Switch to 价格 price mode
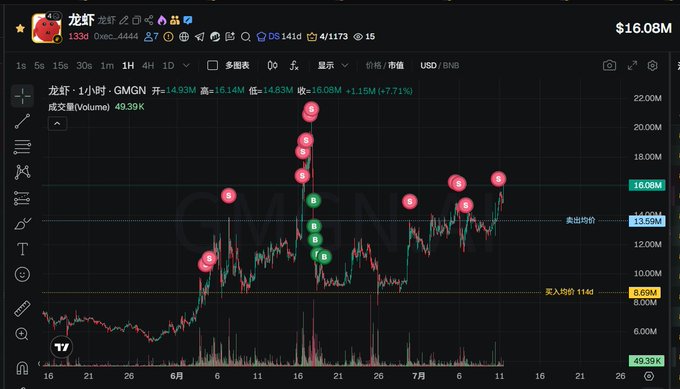Screen dimensions: 680x389 pyautogui.click(x=373, y=65)
